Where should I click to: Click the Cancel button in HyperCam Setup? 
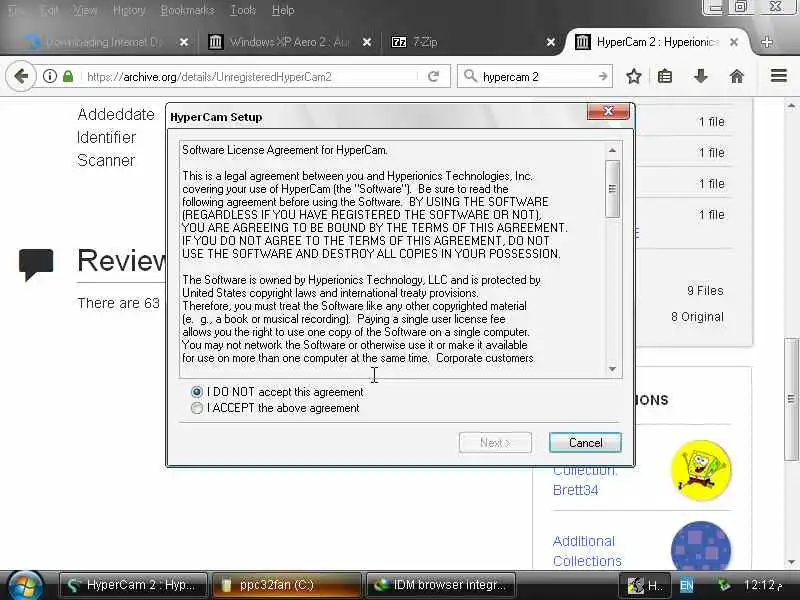585,442
